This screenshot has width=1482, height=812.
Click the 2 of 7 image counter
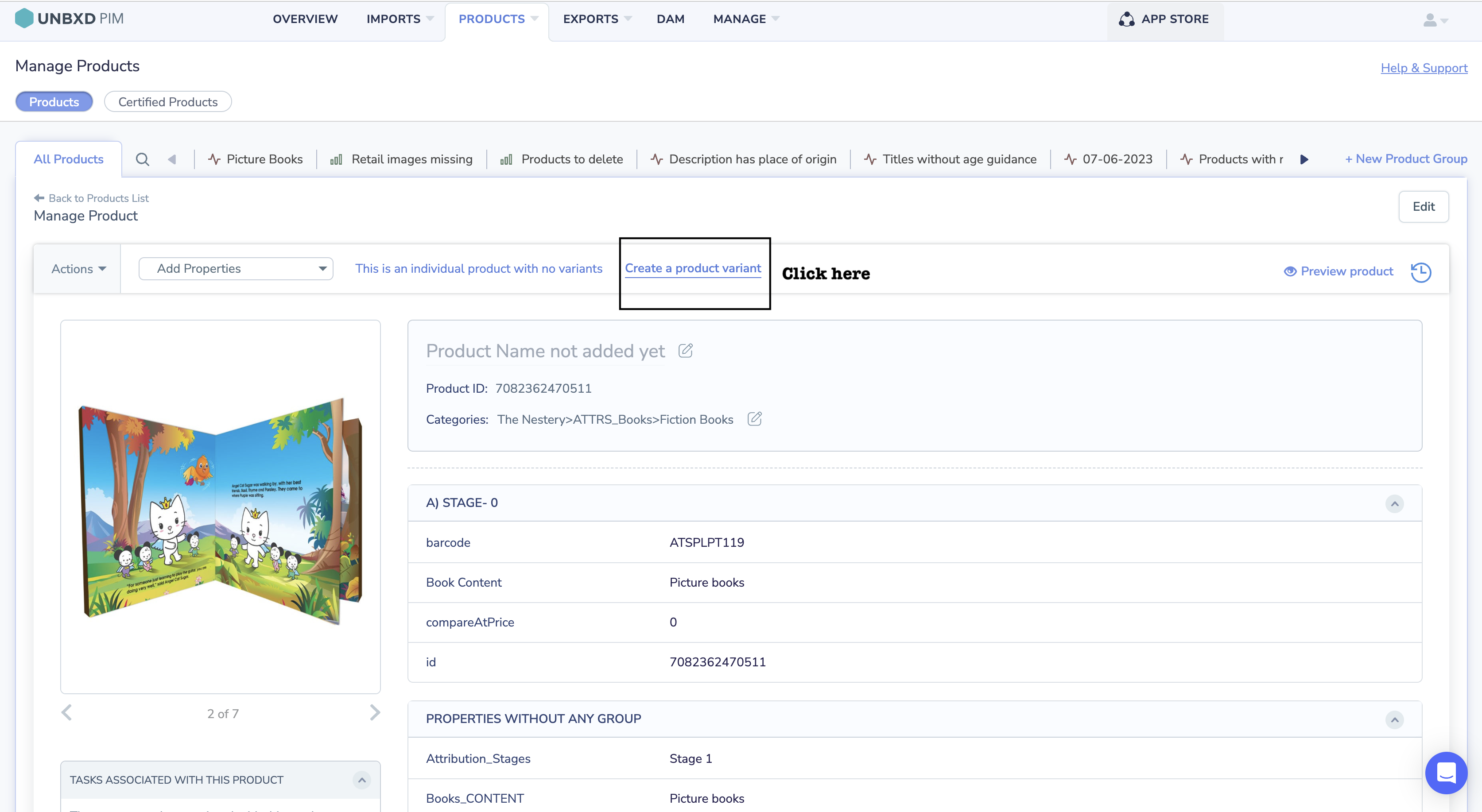click(223, 714)
